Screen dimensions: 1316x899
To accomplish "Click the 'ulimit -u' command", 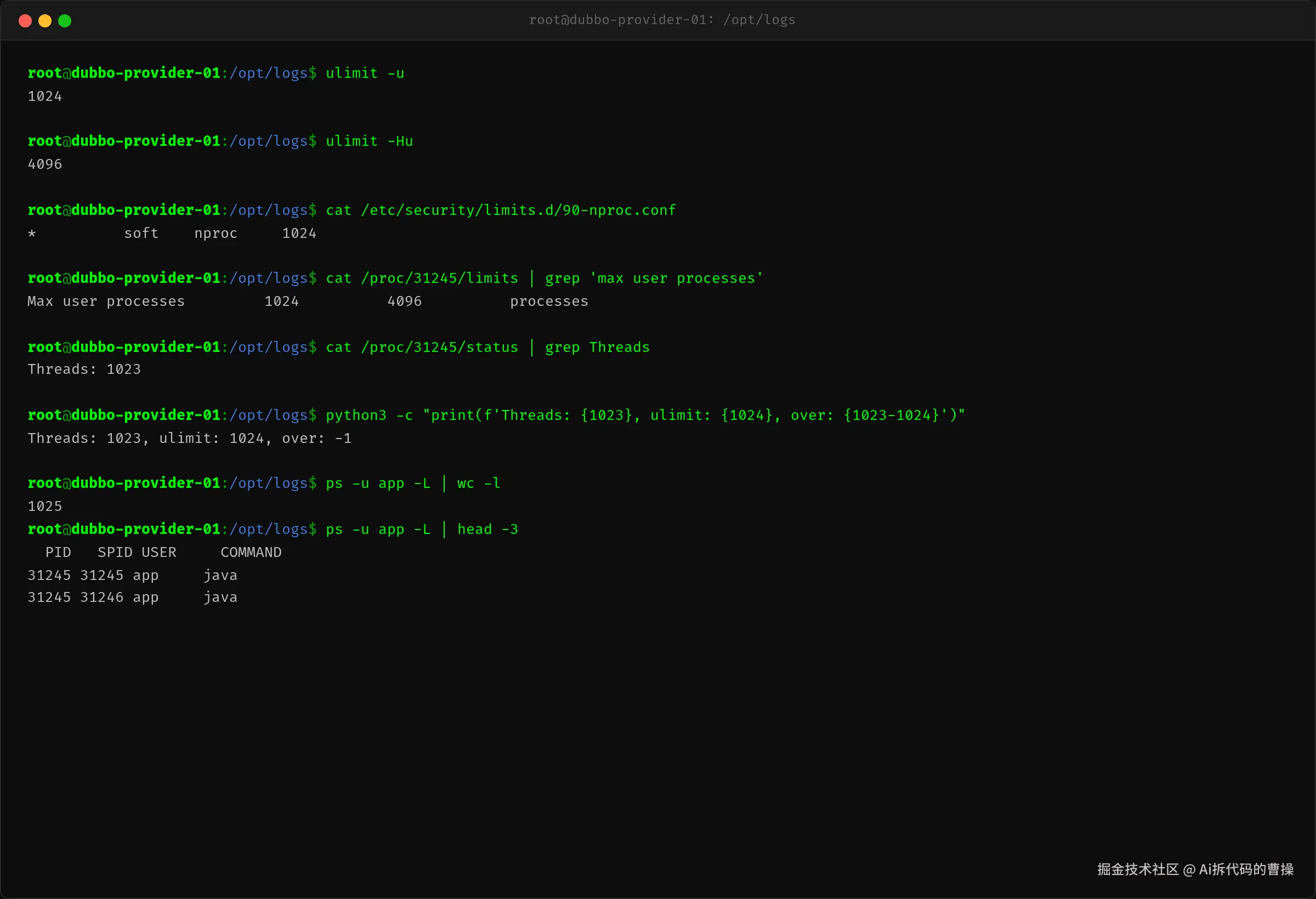I will coord(365,73).
